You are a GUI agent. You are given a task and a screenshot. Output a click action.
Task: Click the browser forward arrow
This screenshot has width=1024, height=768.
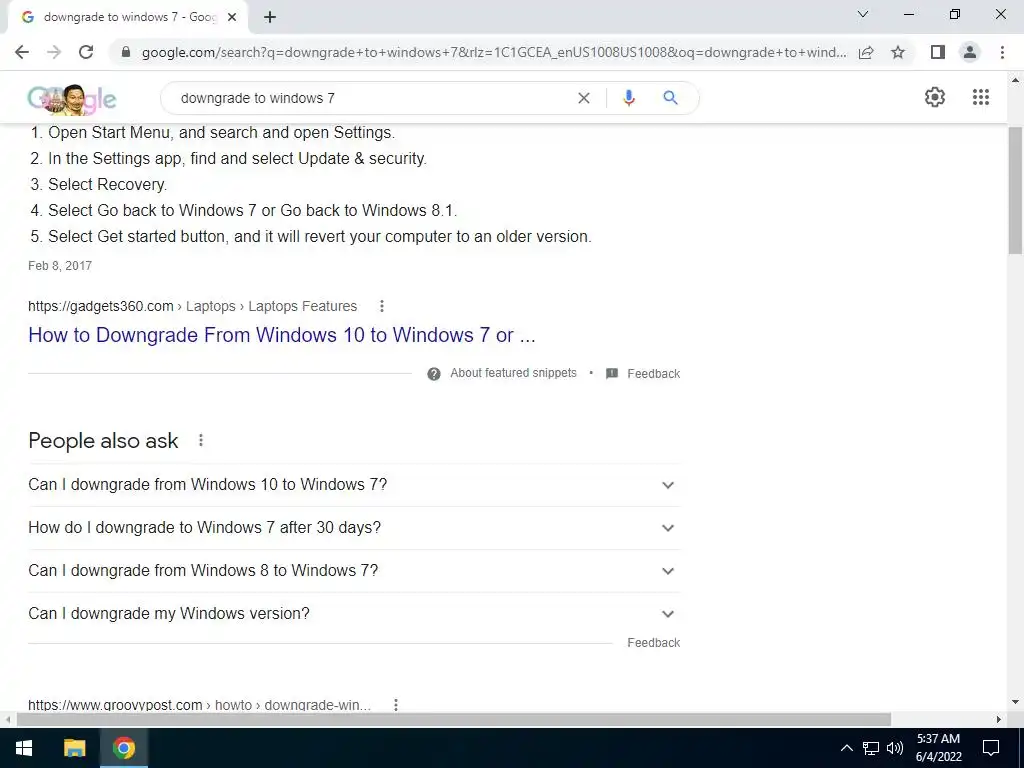pos(54,52)
